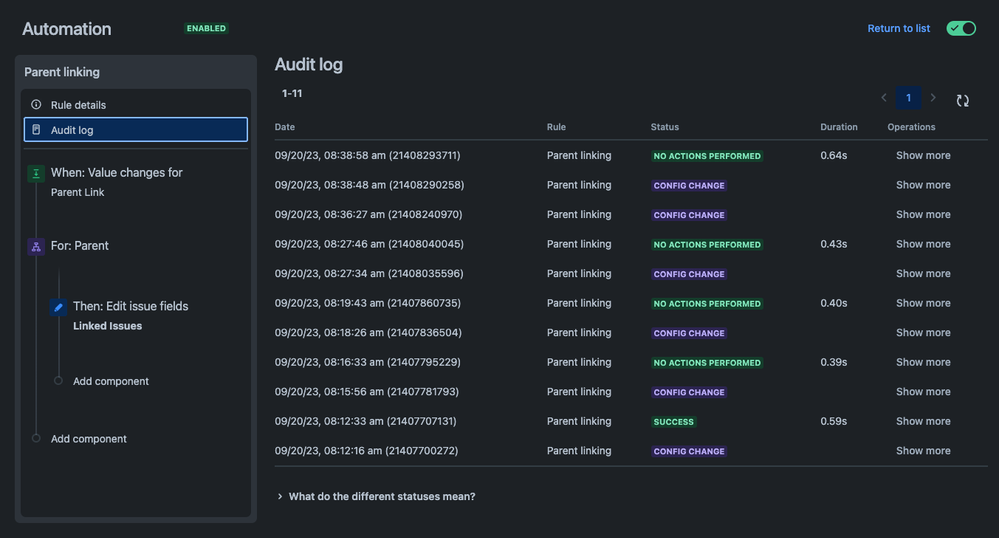Click the Return to list link
The width and height of the screenshot is (999, 538).
click(898, 28)
